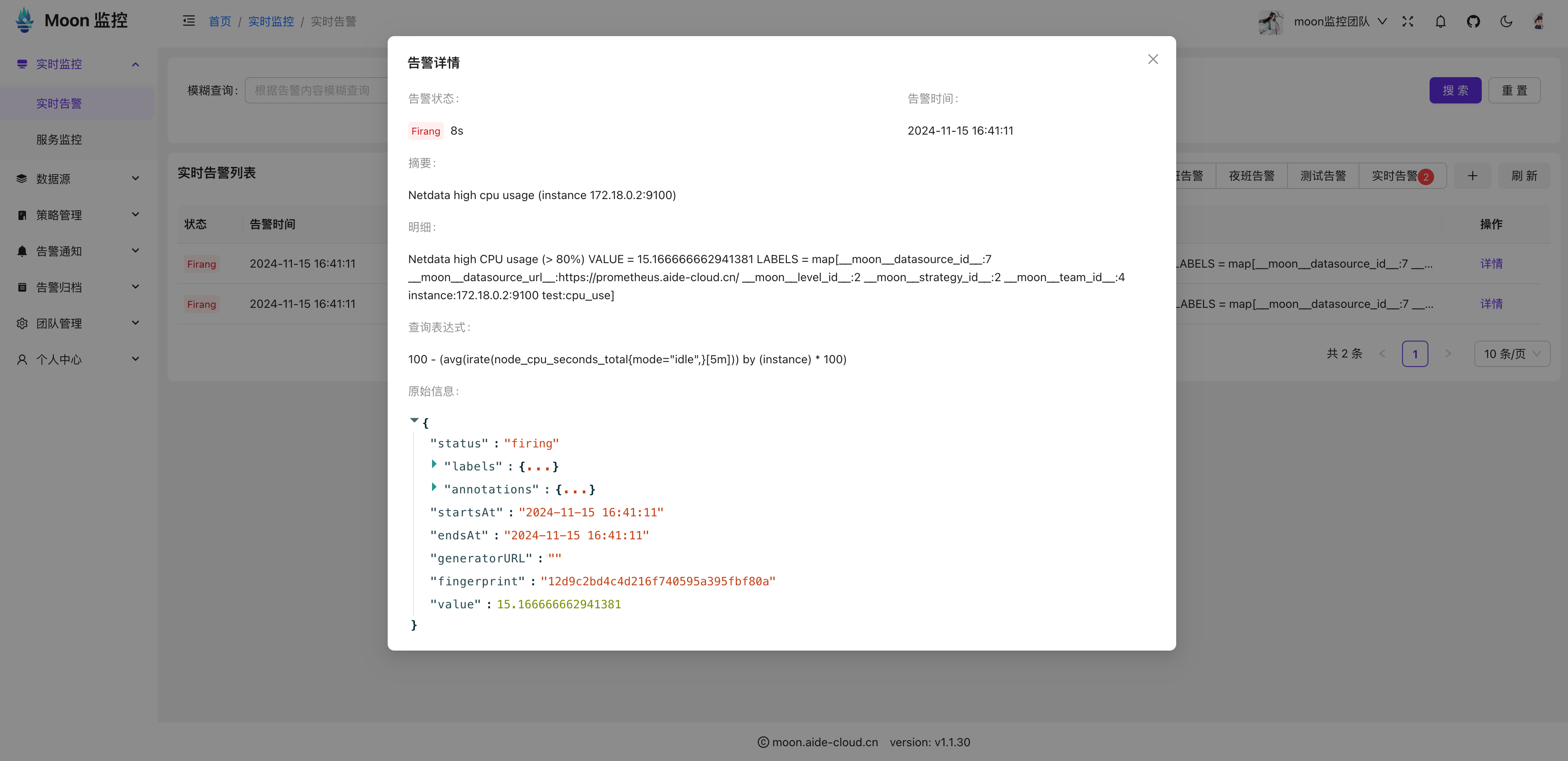The image size is (1568, 761).
Task: Click the Moon 监控 logo icon
Action: pos(25,20)
